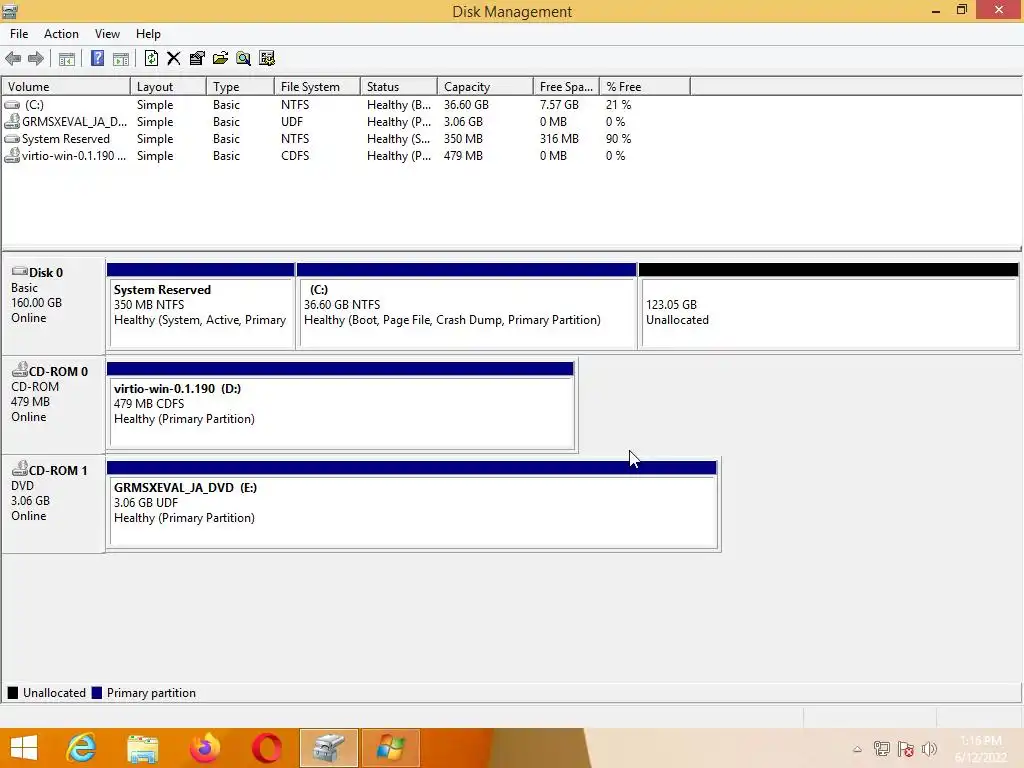Open the View menu
The width and height of the screenshot is (1024, 768).
107,34
